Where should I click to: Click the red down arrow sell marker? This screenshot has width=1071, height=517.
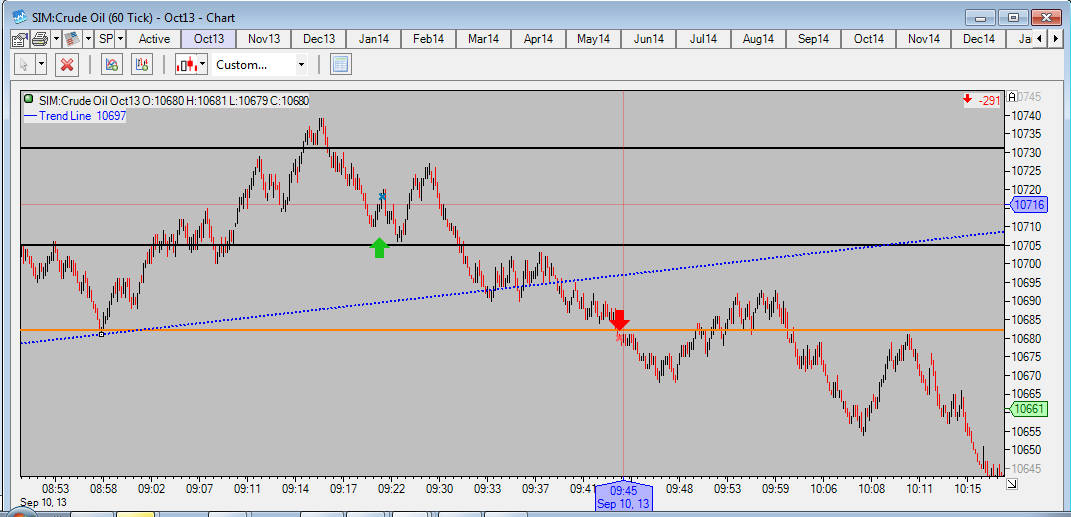point(620,320)
